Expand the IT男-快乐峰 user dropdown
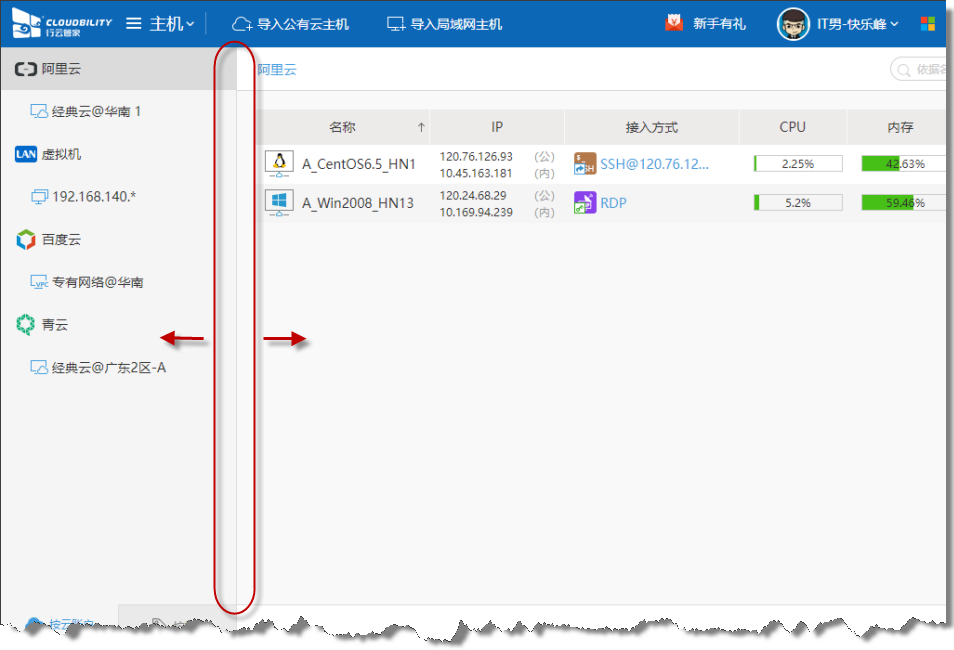The height and width of the screenshot is (650, 954). pyautogui.click(x=857, y=24)
